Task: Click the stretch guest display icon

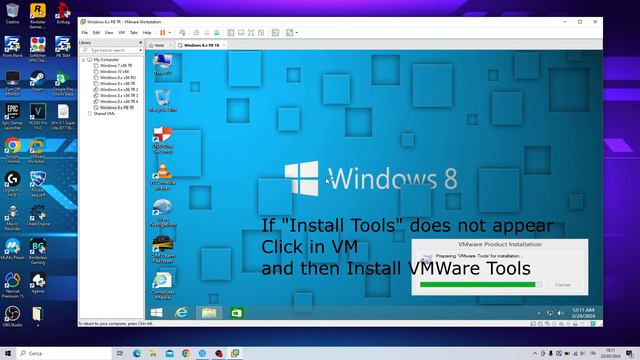Action: pyautogui.click(x=289, y=33)
